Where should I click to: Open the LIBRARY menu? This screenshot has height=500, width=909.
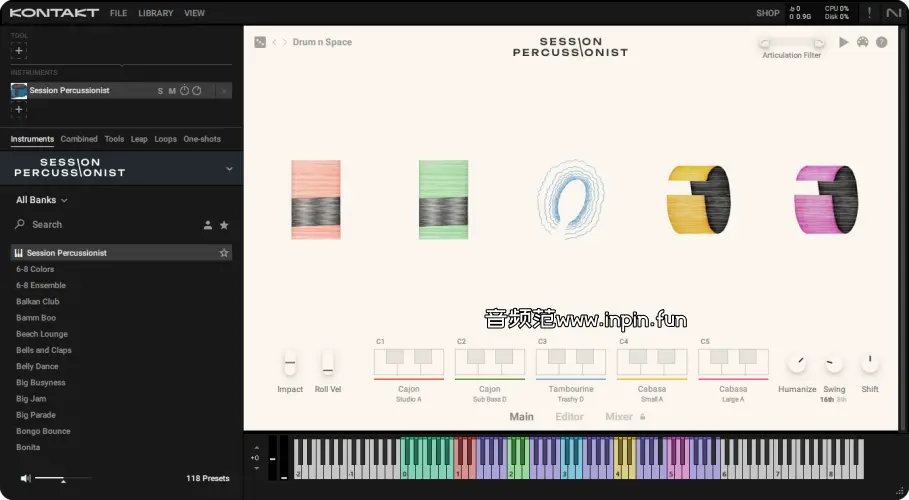click(x=155, y=13)
